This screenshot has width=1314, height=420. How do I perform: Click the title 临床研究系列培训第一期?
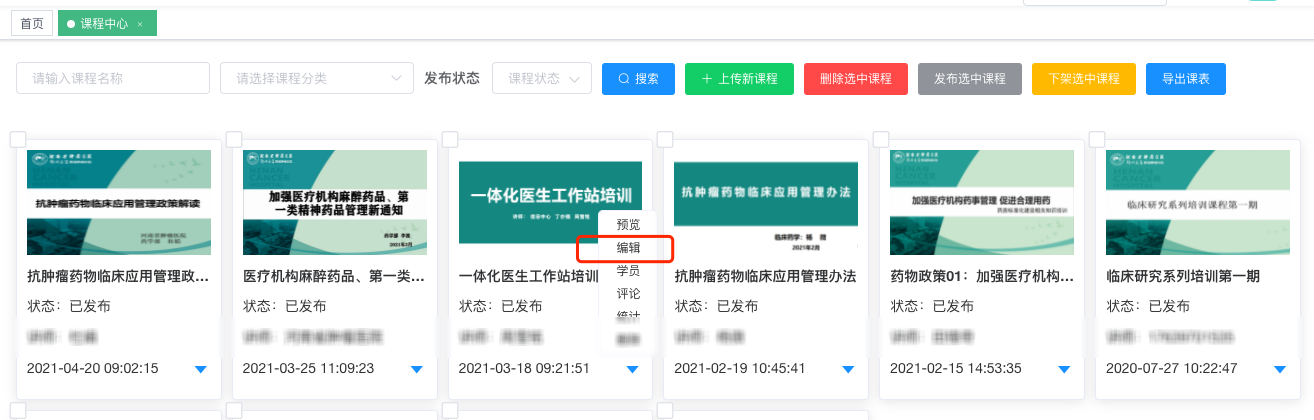point(1183,276)
